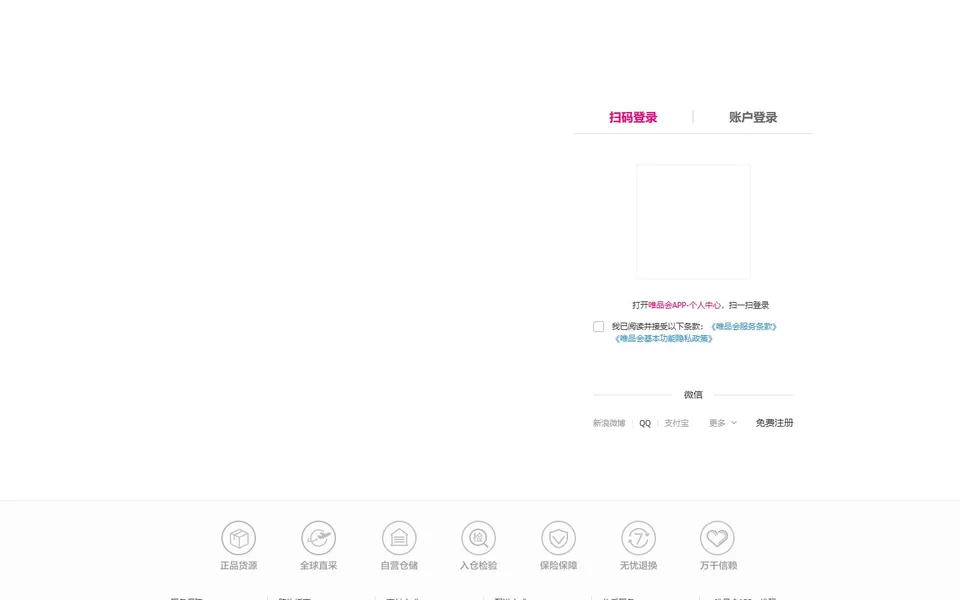
Task: Click the 万千信赖 heart icon
Action: [x=718, y=538]
